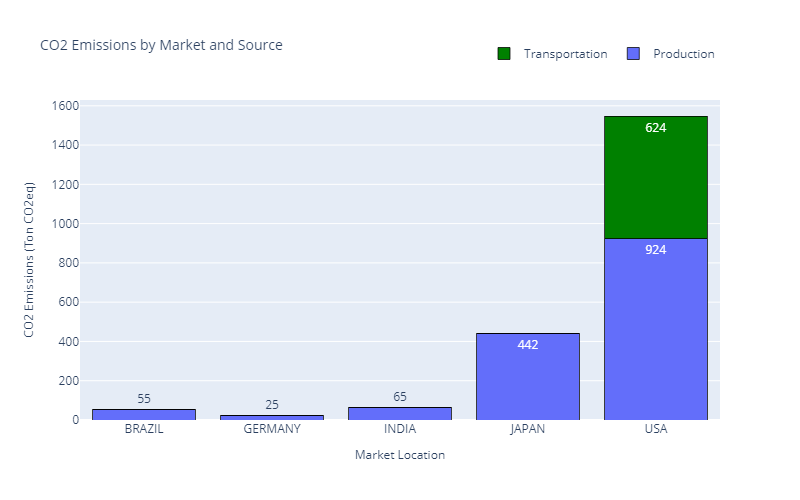Image resolution: width=800 pixels, height=500 pixels.
Task: Click the small GERMANY bar
Action: point(272,417)
